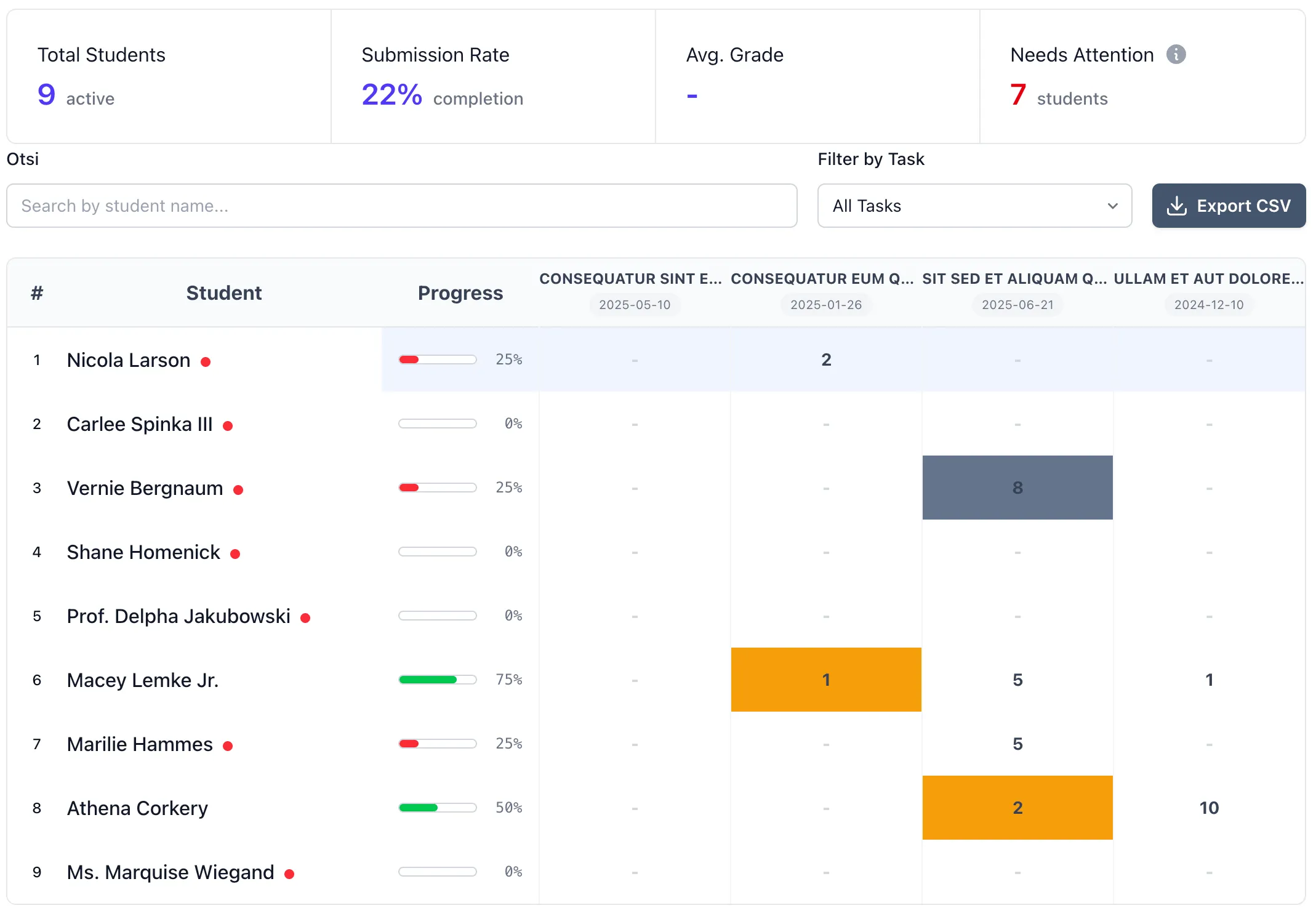Click the Needs Attention info icon

click(1176, 55)
